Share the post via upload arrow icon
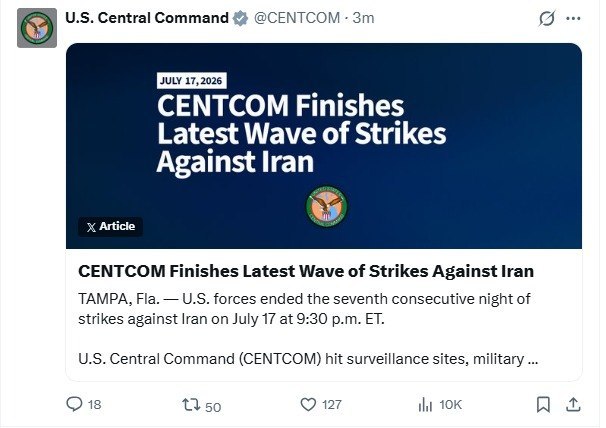This screenshot has height=428, width=606. point(573,404)
